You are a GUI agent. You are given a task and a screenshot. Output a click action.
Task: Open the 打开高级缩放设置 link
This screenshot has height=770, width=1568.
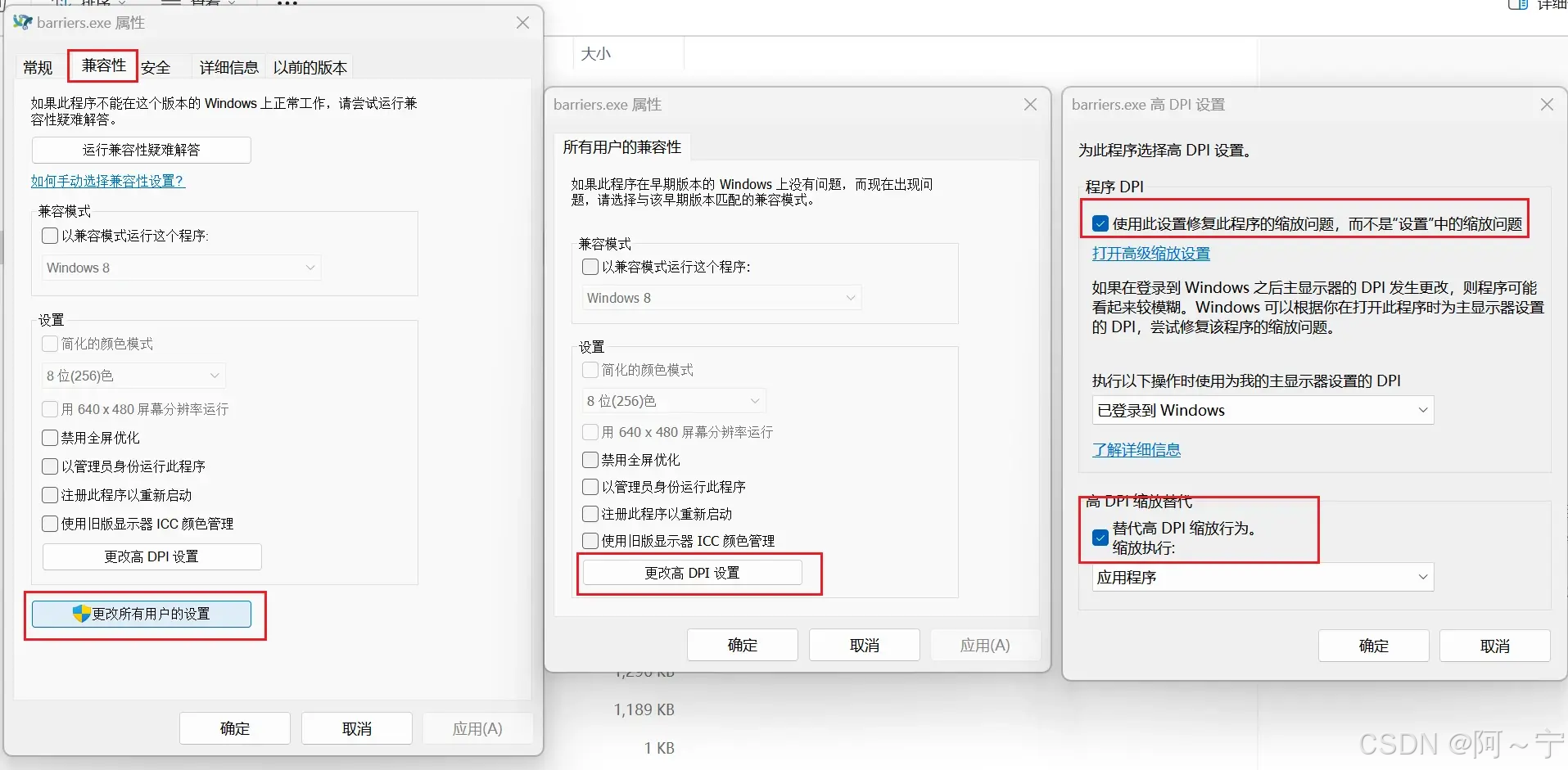(1150, 254)
